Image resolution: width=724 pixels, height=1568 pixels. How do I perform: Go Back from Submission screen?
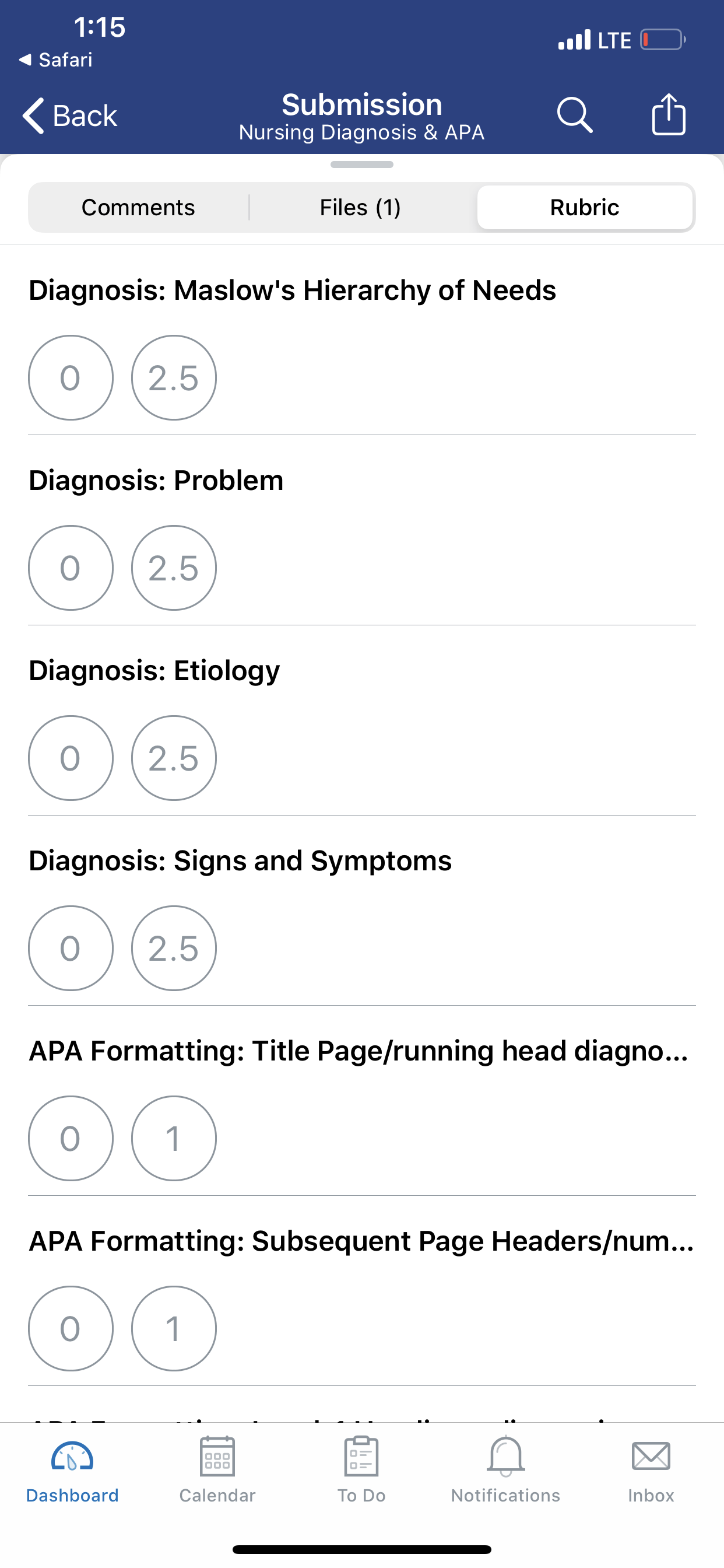pos(70,115)
